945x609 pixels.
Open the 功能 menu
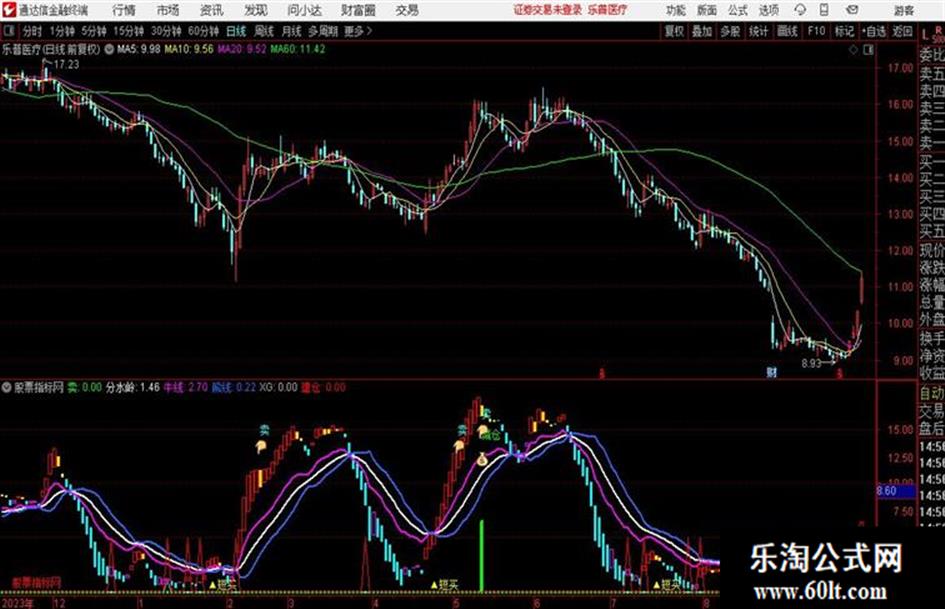pyautogui.click(x=676, y=10)
